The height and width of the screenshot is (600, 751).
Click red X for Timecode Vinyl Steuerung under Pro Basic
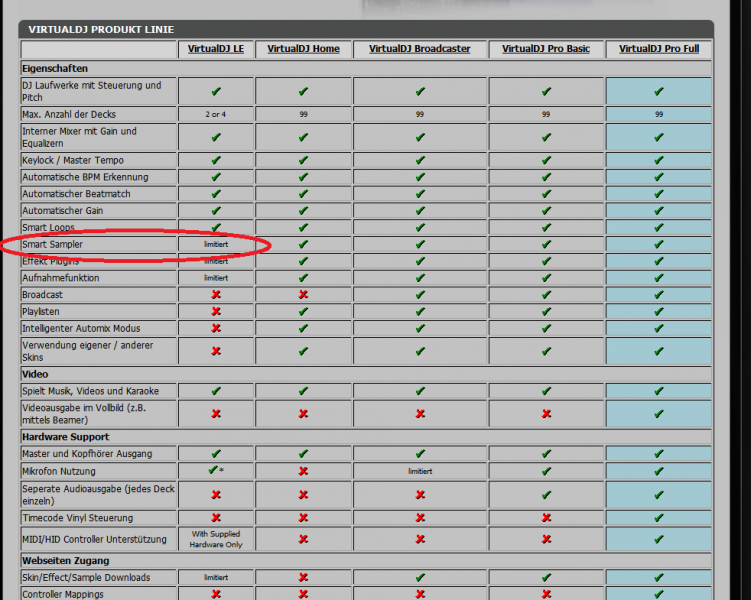point(546,518)
